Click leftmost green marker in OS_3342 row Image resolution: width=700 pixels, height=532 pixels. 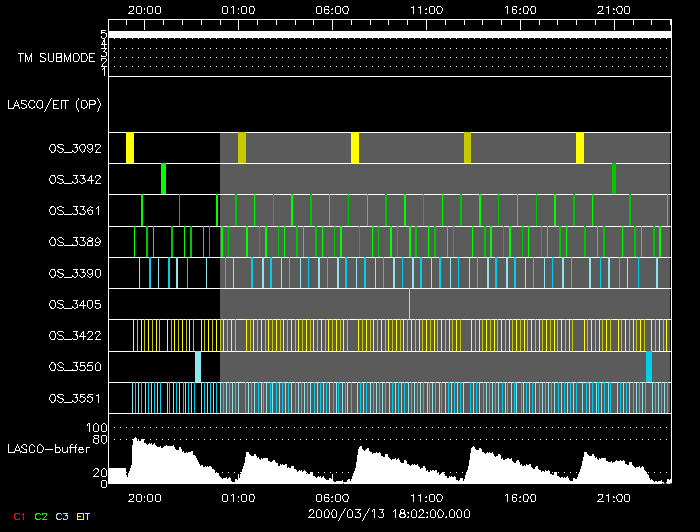[x=163, y=179]
